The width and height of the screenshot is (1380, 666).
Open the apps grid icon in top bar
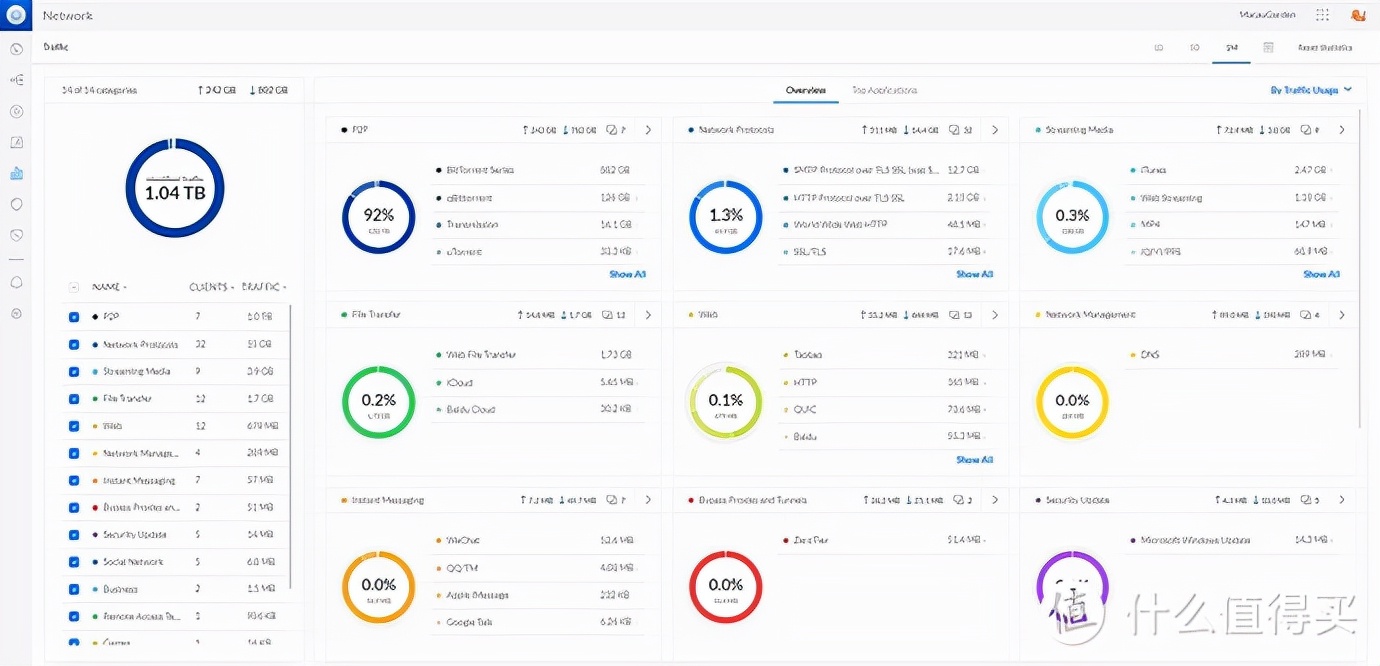[1323, 15]
